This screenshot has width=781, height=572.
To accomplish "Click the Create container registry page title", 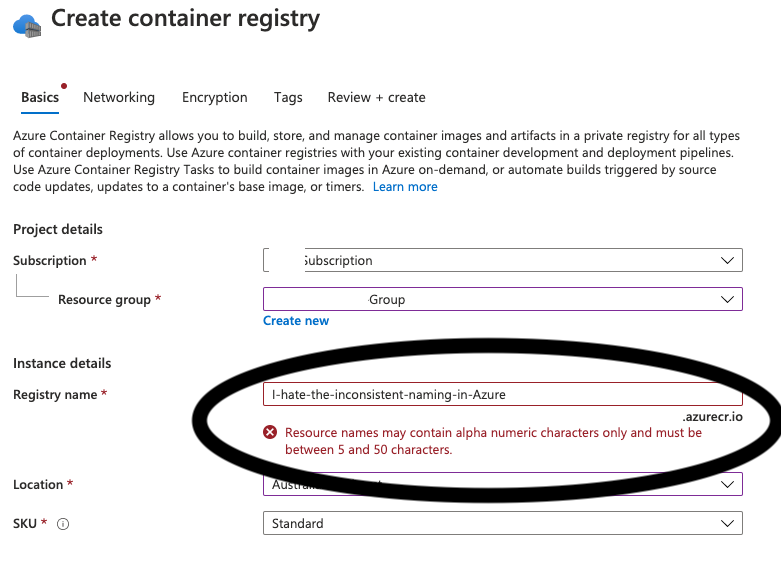I will pos(186,18).
